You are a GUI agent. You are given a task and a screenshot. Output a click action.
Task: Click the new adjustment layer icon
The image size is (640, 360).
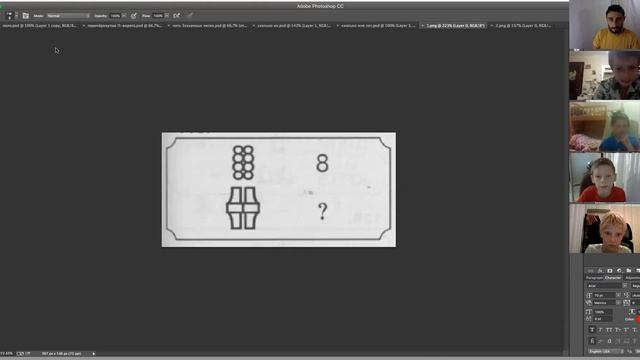619,271
